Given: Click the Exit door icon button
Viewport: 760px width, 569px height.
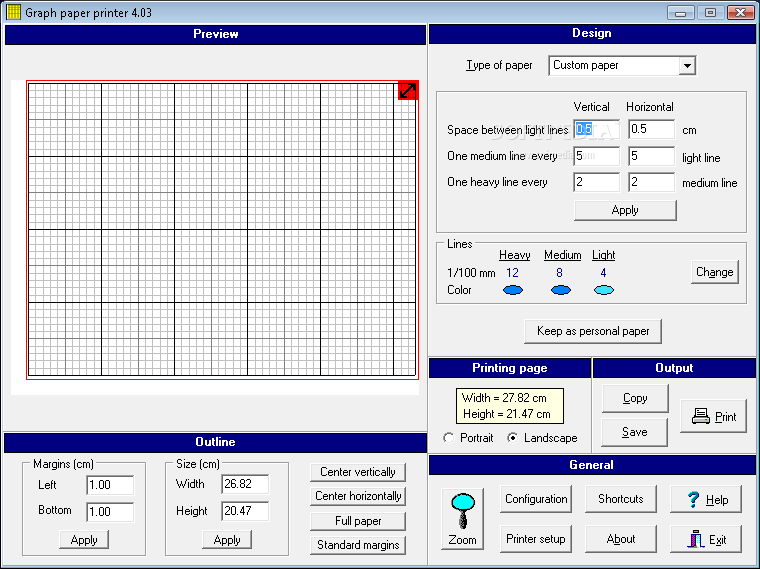Looking at the screenshot, I should 706,539.
